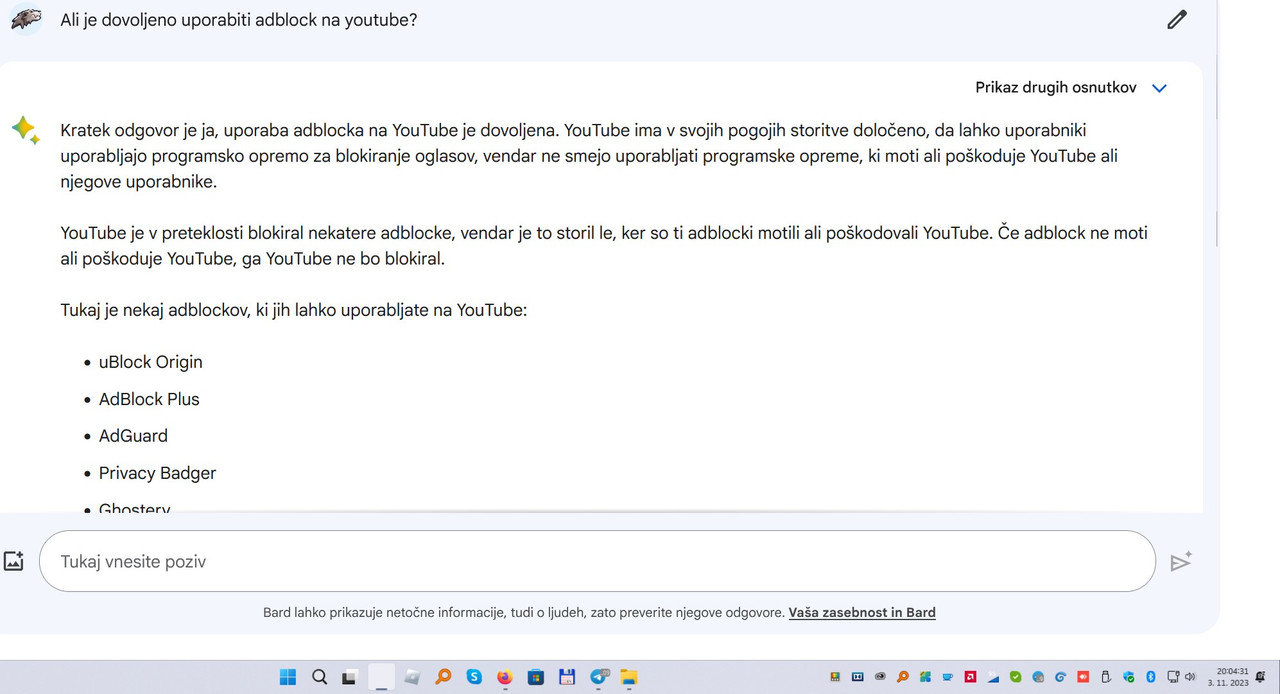Expand the 'Prikaz drugih osnutkov' chevron
This screenshot has height=694, width=1280.
click(x=1159, y=88)
